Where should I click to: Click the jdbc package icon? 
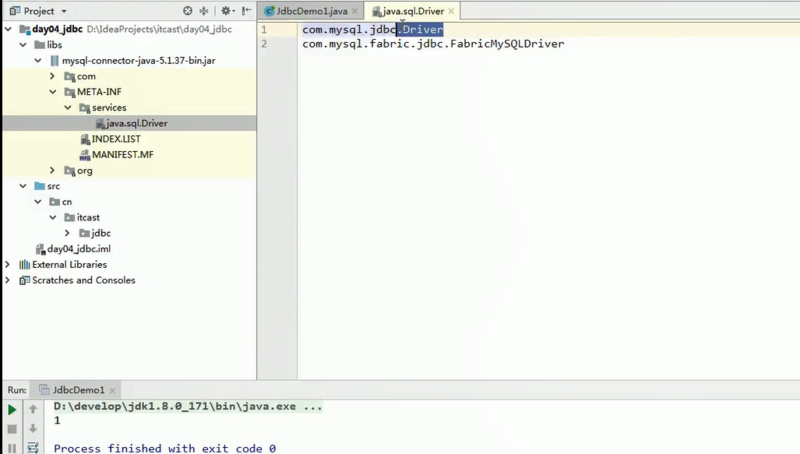[84, 233]
